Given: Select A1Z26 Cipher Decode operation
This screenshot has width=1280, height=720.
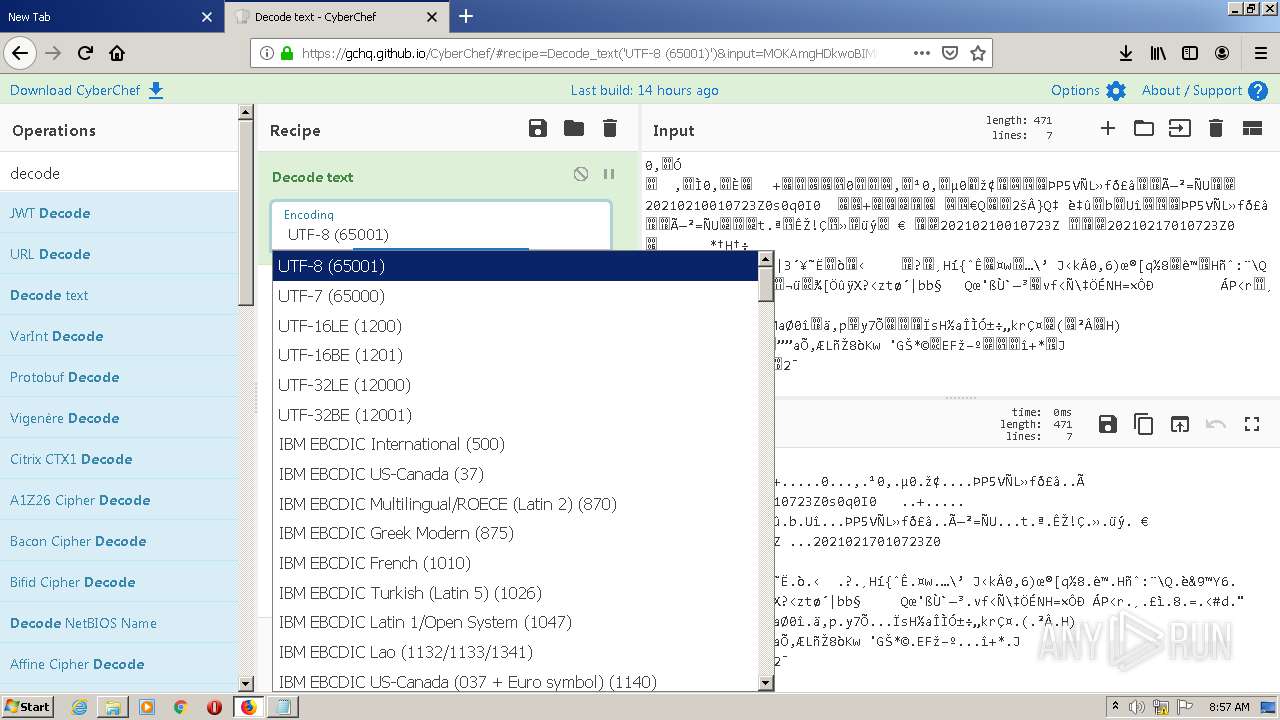Looking at the screenshot, I should tap(119, 500).
